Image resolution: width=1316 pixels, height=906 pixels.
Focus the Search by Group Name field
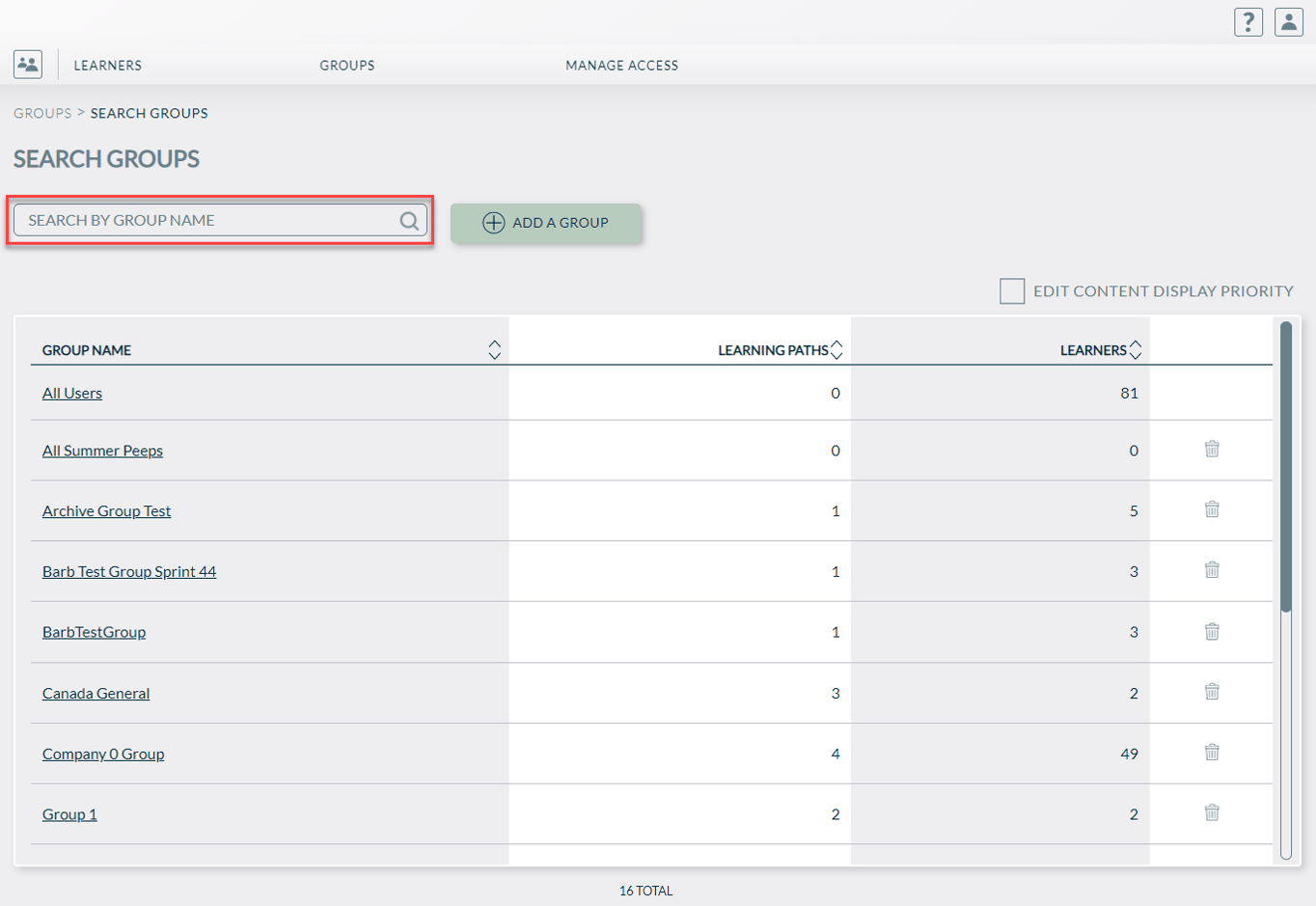click(207, 221)
